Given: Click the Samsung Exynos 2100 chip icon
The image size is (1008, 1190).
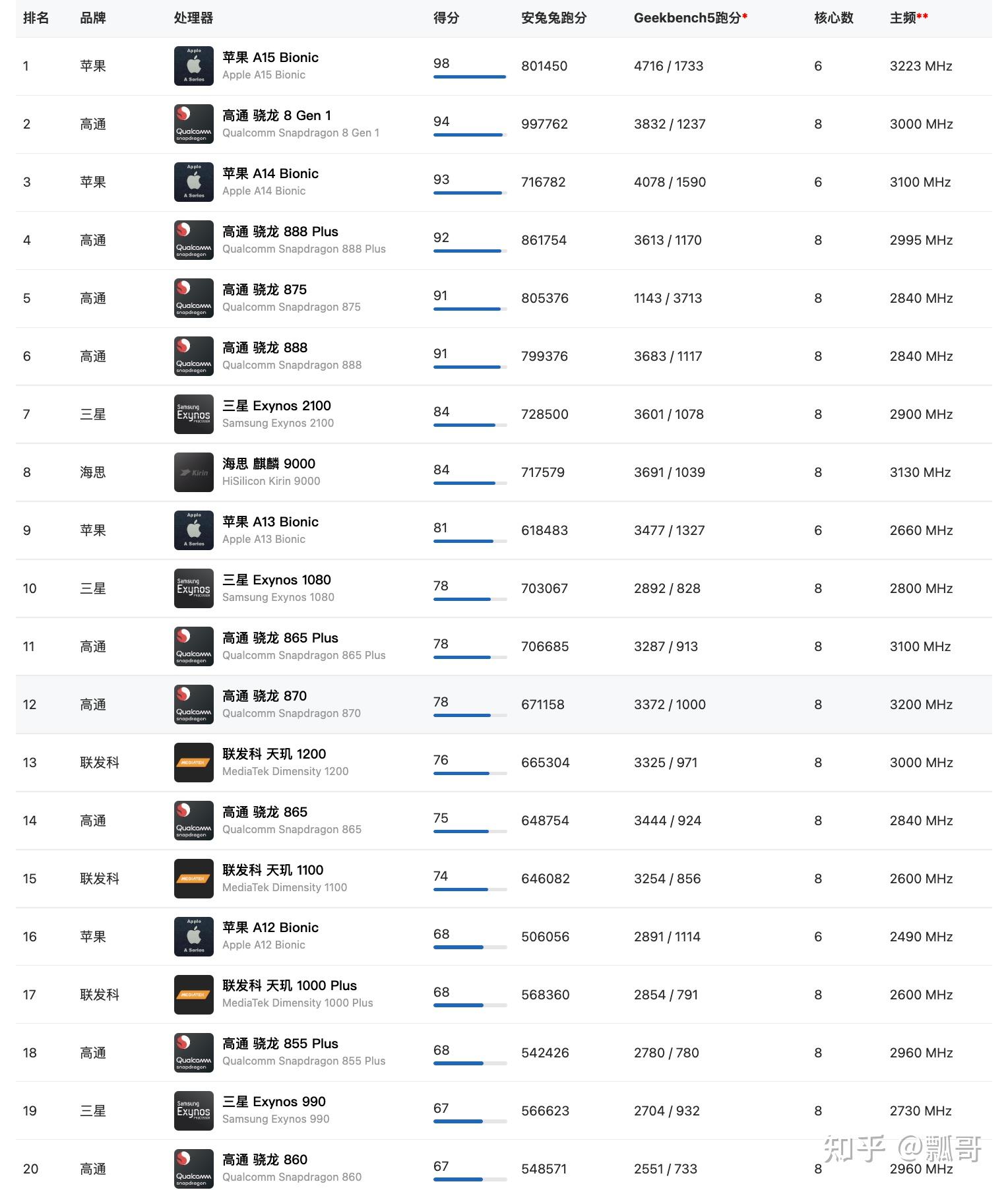Looking at the screenshot, I should 193,414.
